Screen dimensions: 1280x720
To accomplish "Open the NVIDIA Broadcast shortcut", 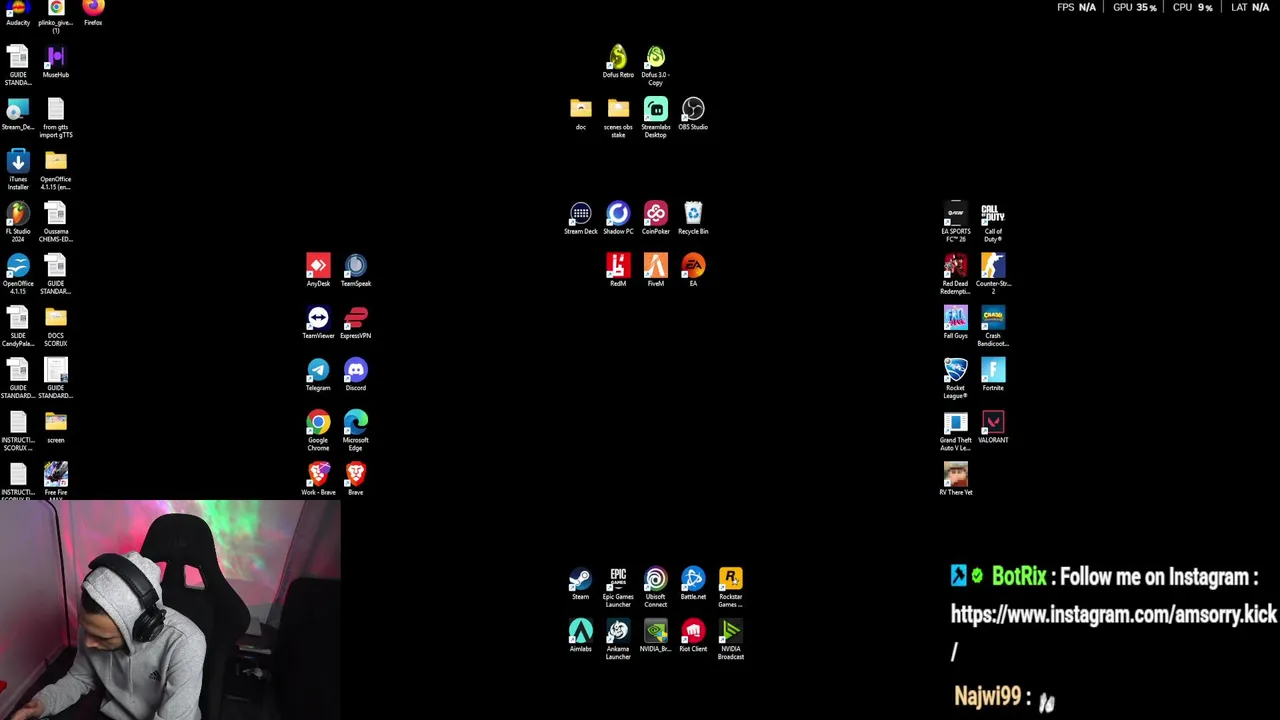I will [730, 640].
